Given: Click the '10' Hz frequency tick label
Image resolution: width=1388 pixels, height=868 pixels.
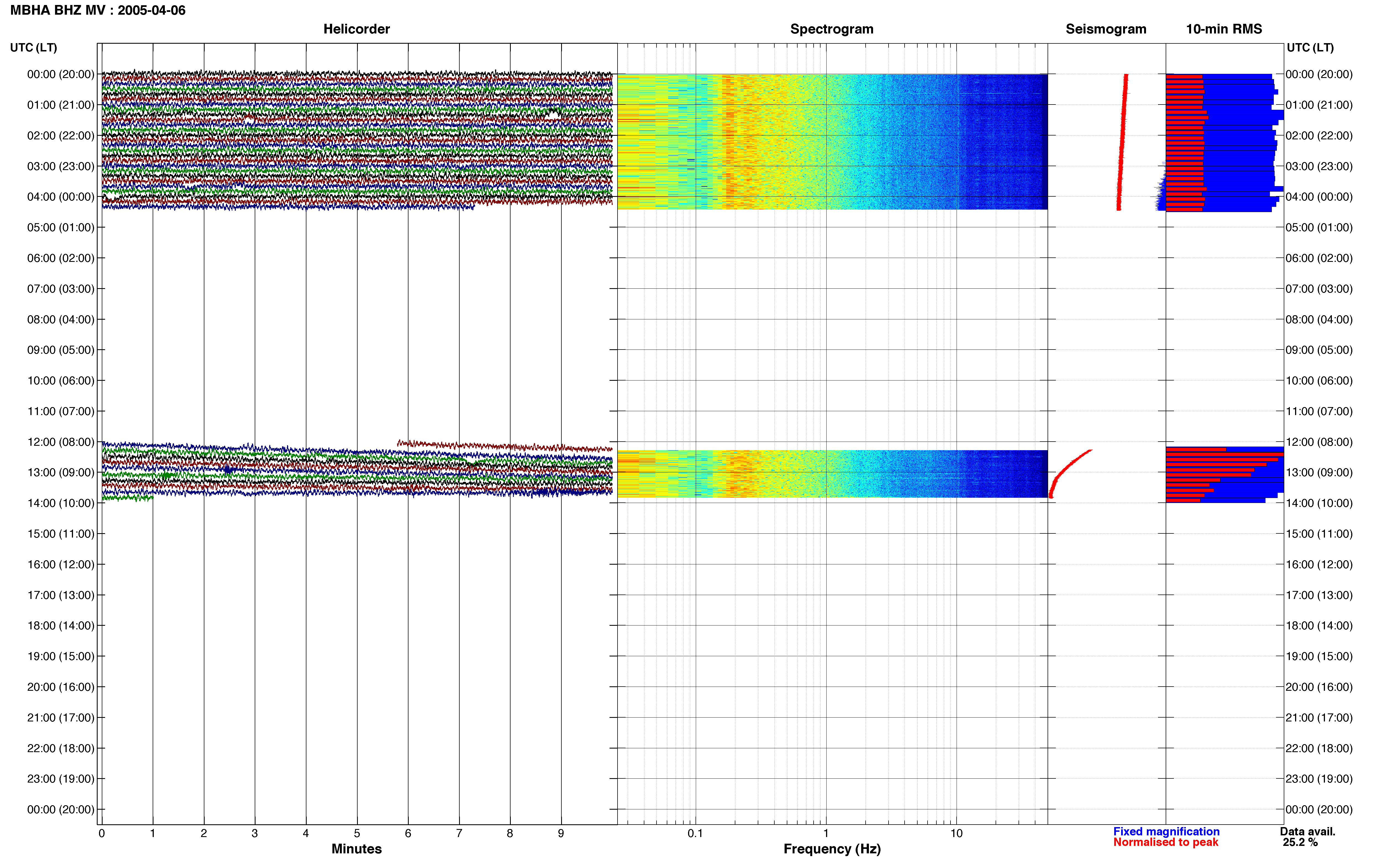Looking at the screenshot, I should pos(956,833).
